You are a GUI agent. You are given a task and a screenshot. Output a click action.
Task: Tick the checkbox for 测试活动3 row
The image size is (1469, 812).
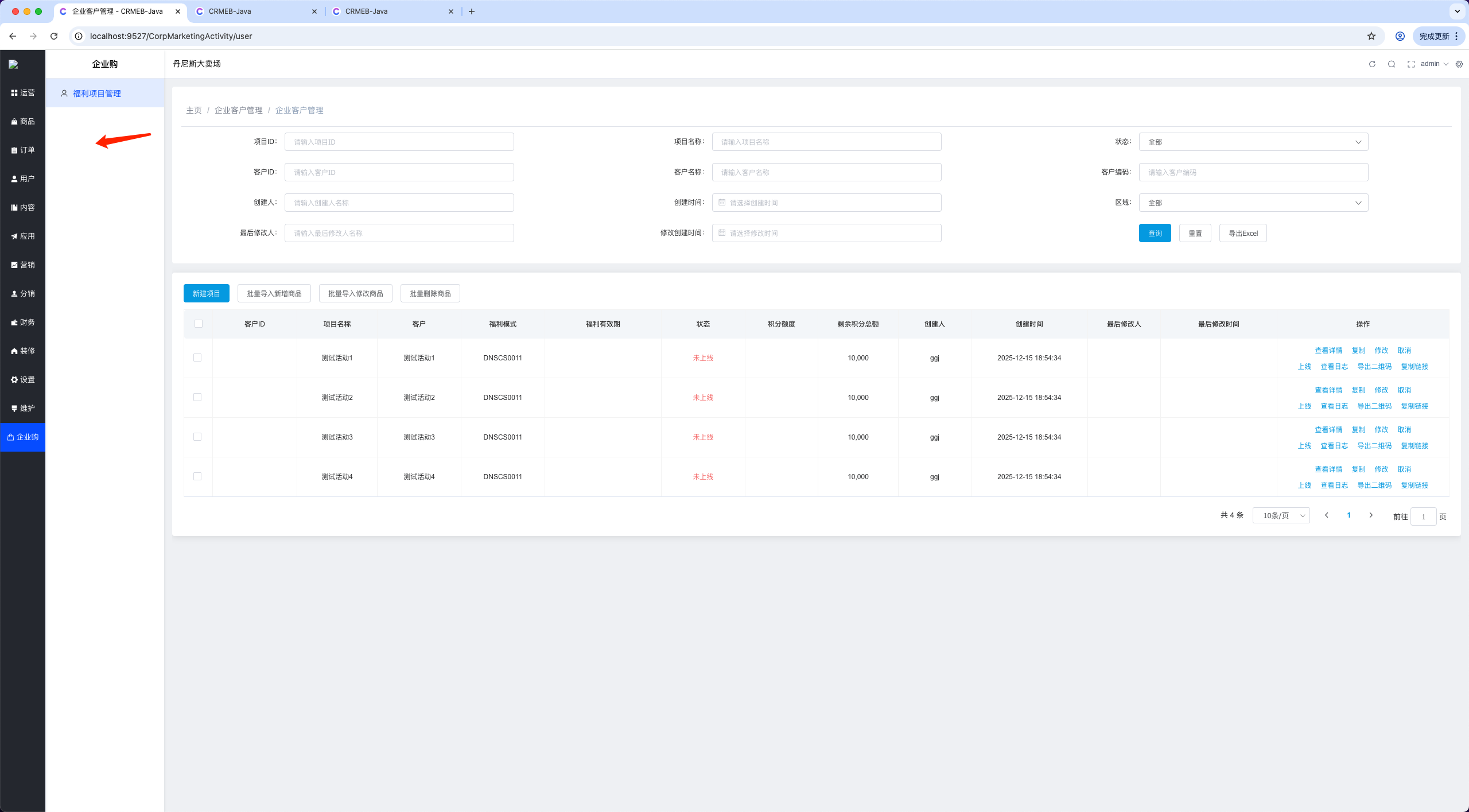(x=197, y=437)
